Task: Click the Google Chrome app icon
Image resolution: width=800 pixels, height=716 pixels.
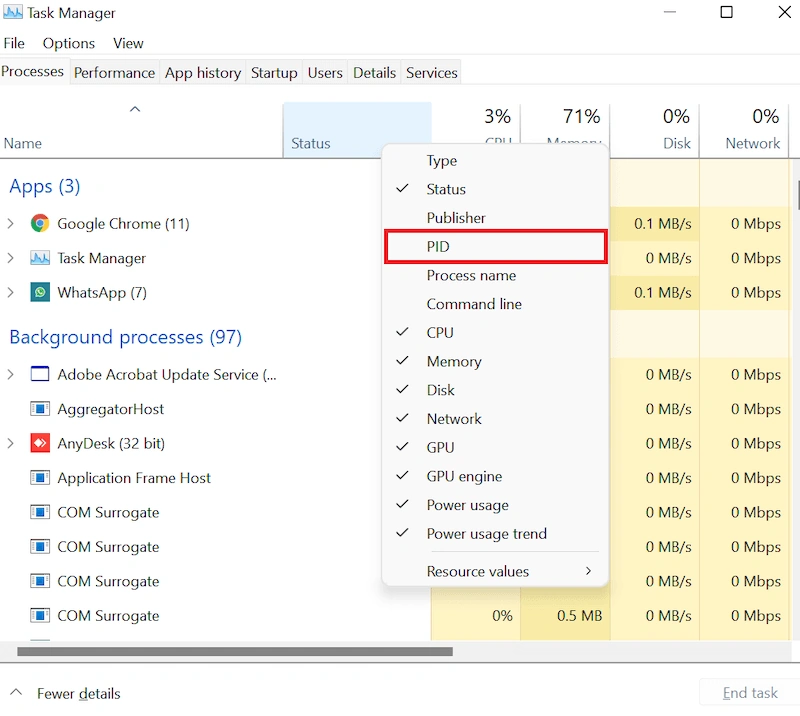Action: pos(40,224)
